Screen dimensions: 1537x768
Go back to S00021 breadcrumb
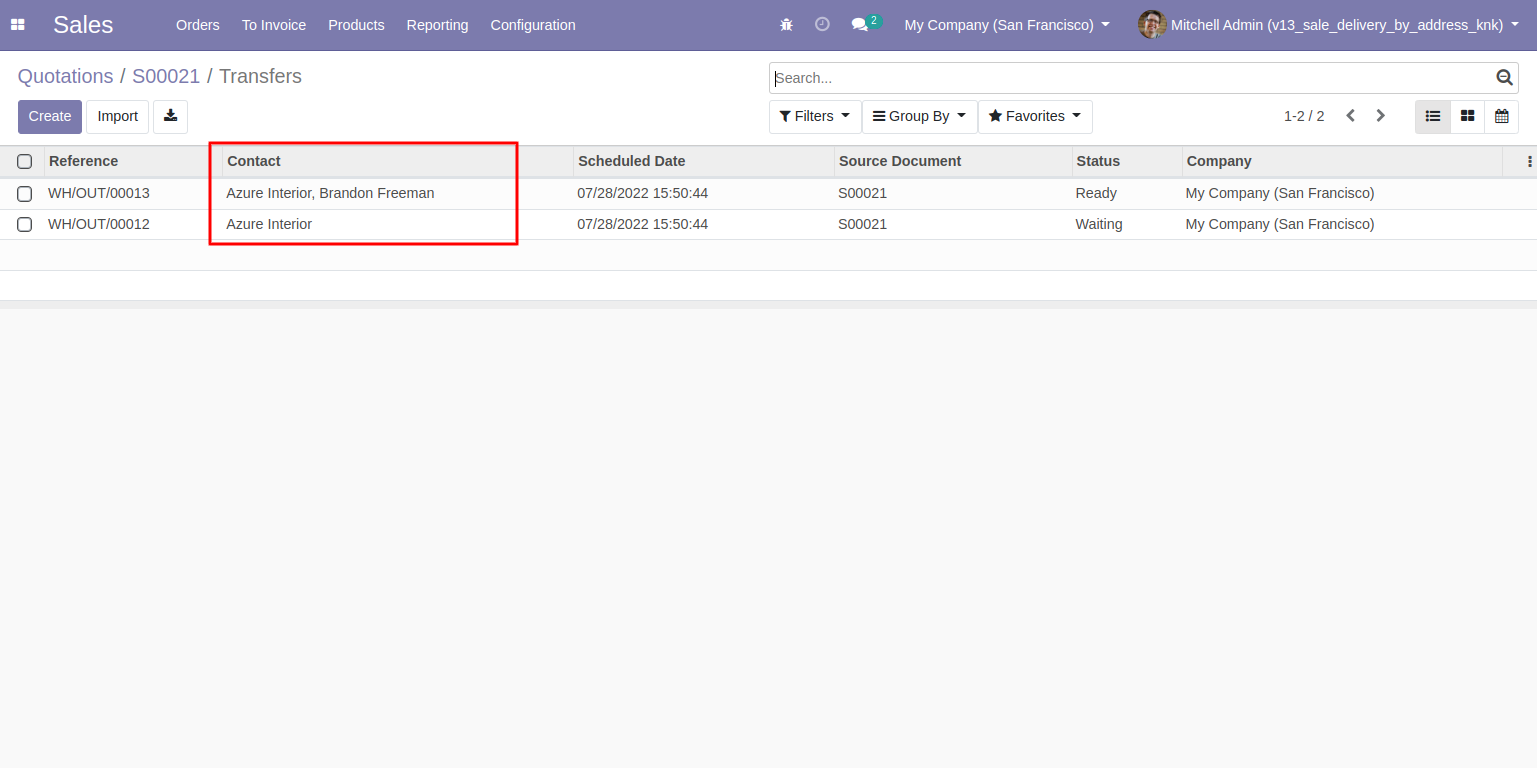[166, 76]
